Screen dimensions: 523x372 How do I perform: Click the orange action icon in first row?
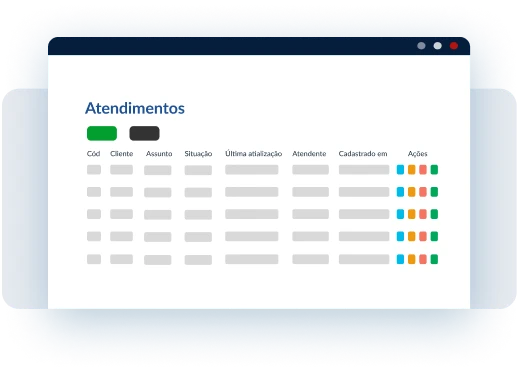coord(412,169)
